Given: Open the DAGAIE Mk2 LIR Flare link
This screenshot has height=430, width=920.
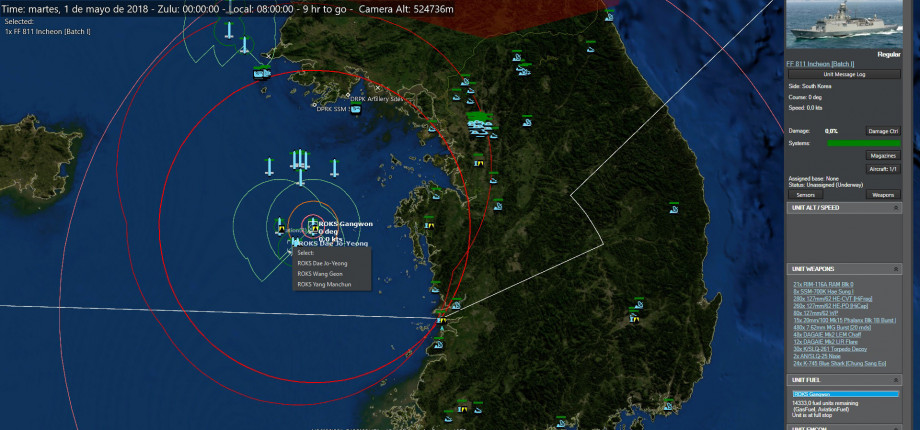Looking at the screenshot, I should pyautogui.click(x=826, y=342).
